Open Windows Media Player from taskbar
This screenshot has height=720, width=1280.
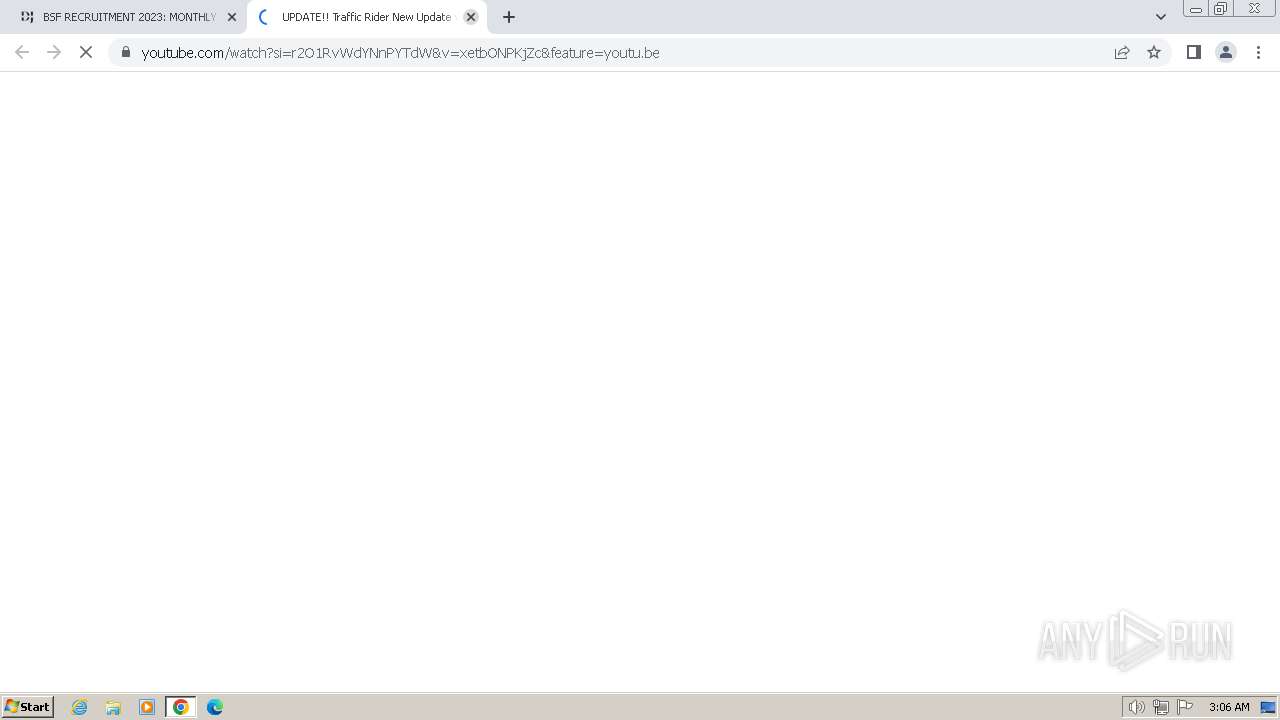click(x=147, y=707)
